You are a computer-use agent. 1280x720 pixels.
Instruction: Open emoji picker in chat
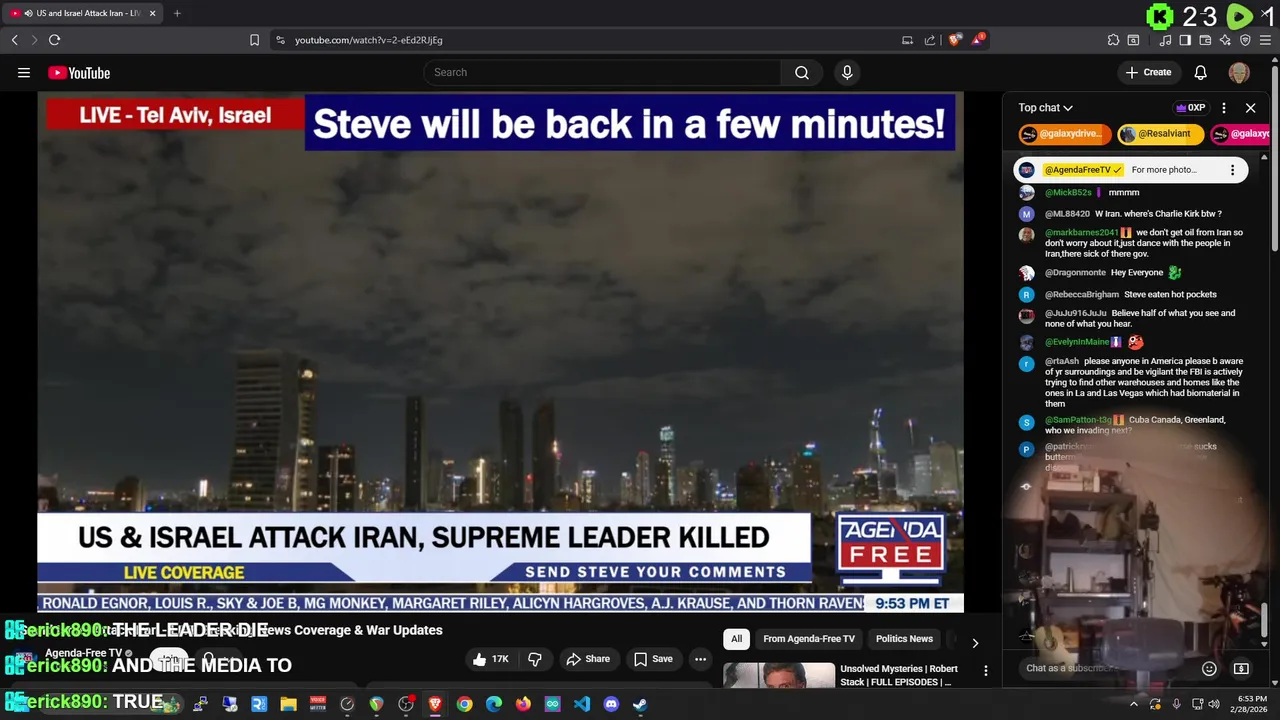[1209, 668]
